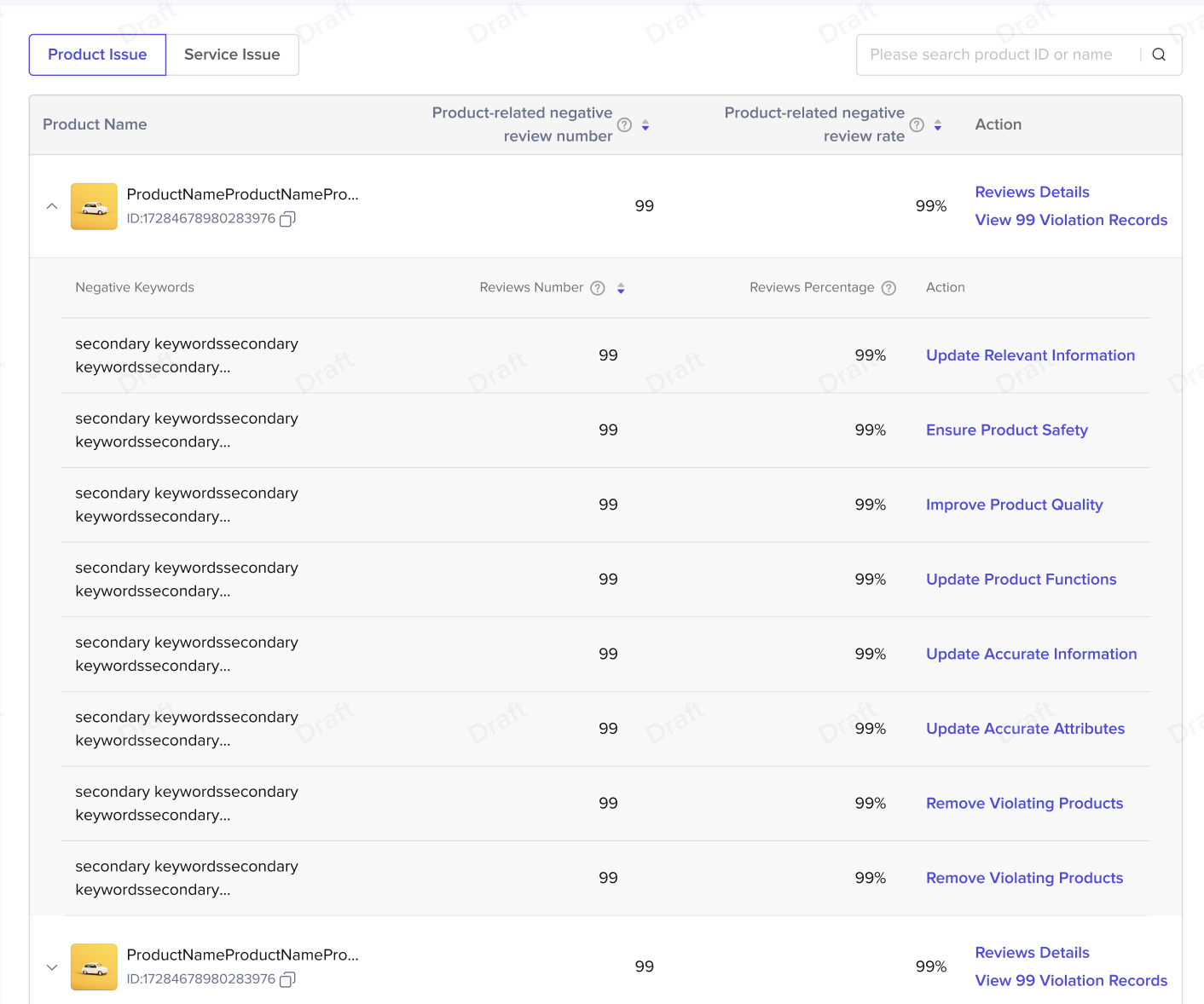Sort by product-related negative review rate

click(x=937, y=125)
